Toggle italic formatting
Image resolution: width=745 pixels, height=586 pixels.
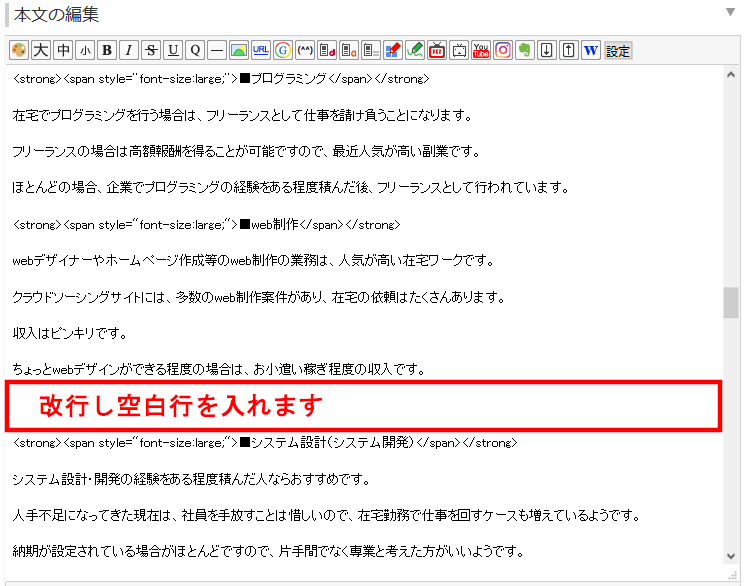pyautogui.click(x=129, y=50)
